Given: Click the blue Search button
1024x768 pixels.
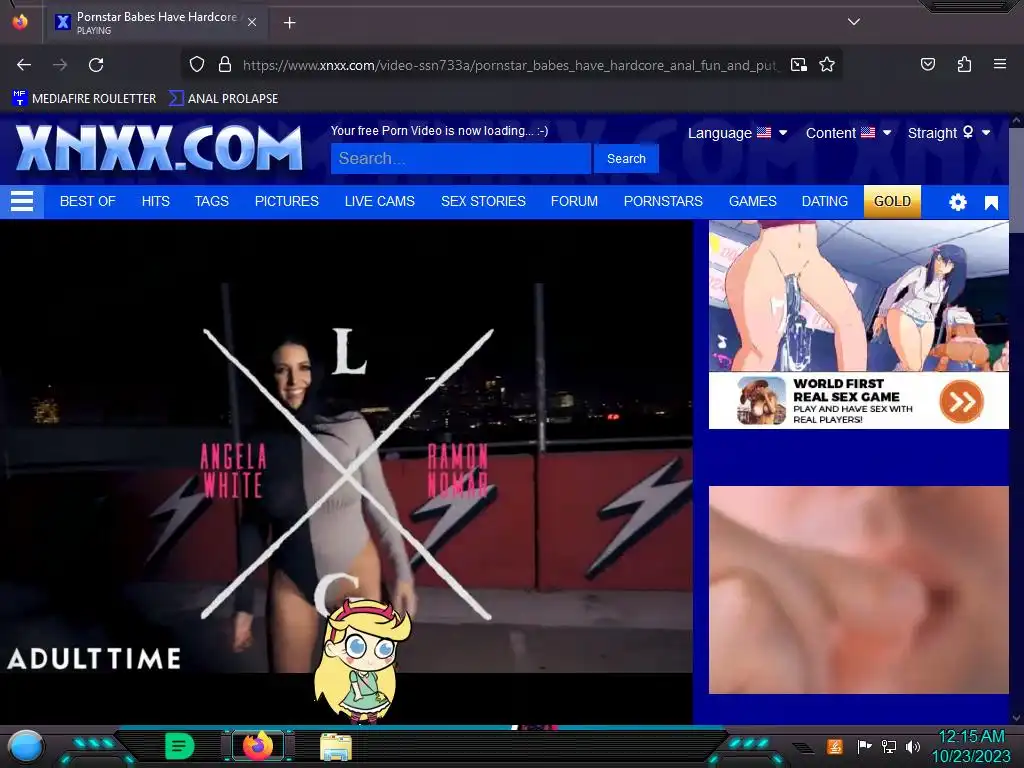Looking at the screenshot, I should [626, 159].
